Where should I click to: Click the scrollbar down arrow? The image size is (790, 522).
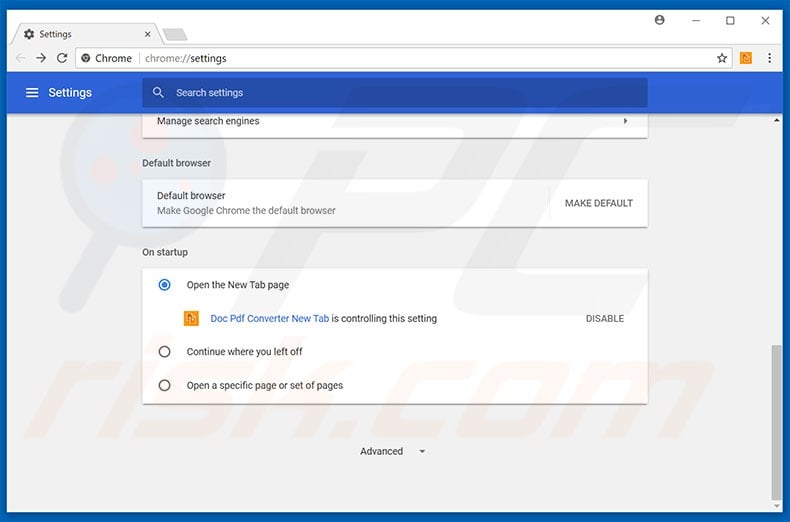[776, 506]
